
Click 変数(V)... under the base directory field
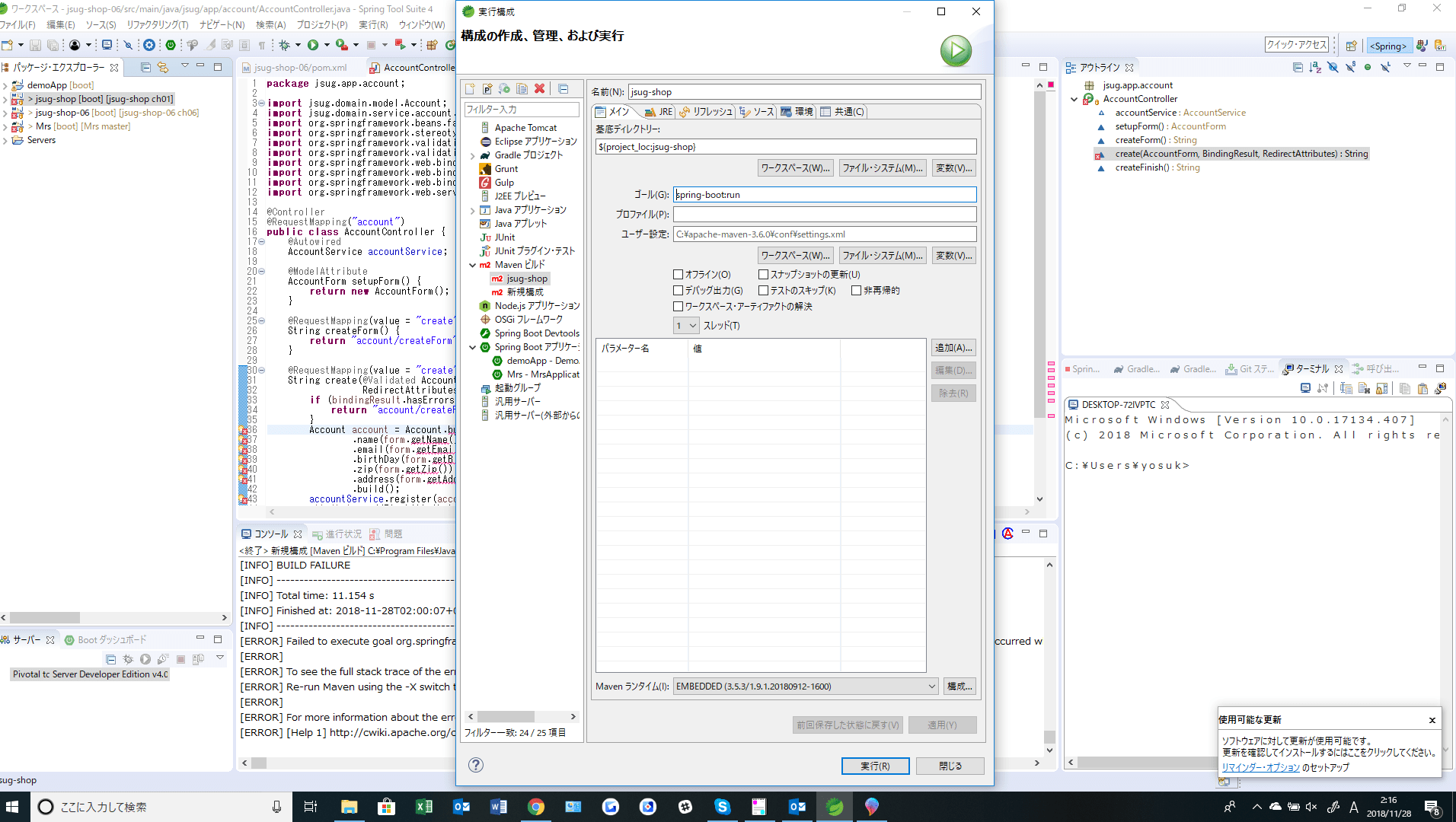(x=954, y=168)
